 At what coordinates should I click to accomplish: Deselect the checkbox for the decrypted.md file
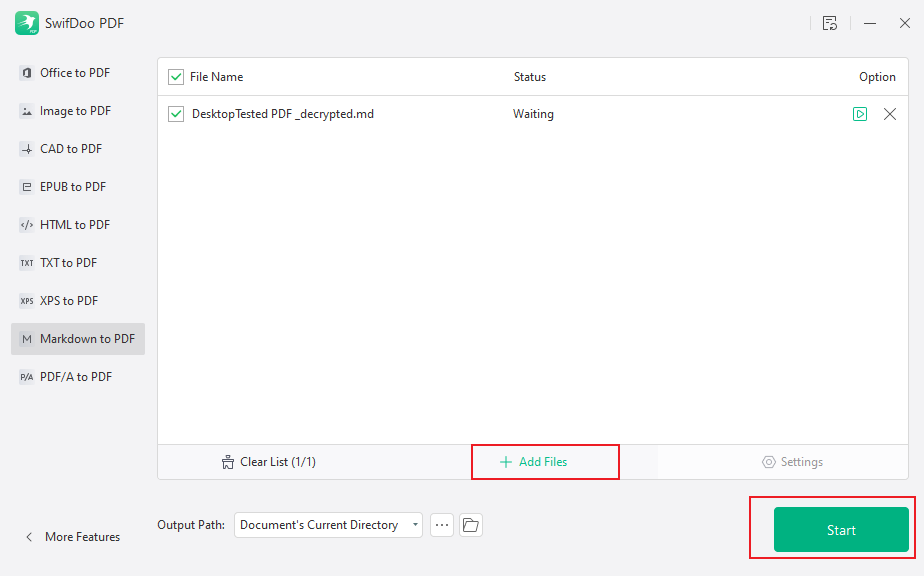(x=176, y=114)
